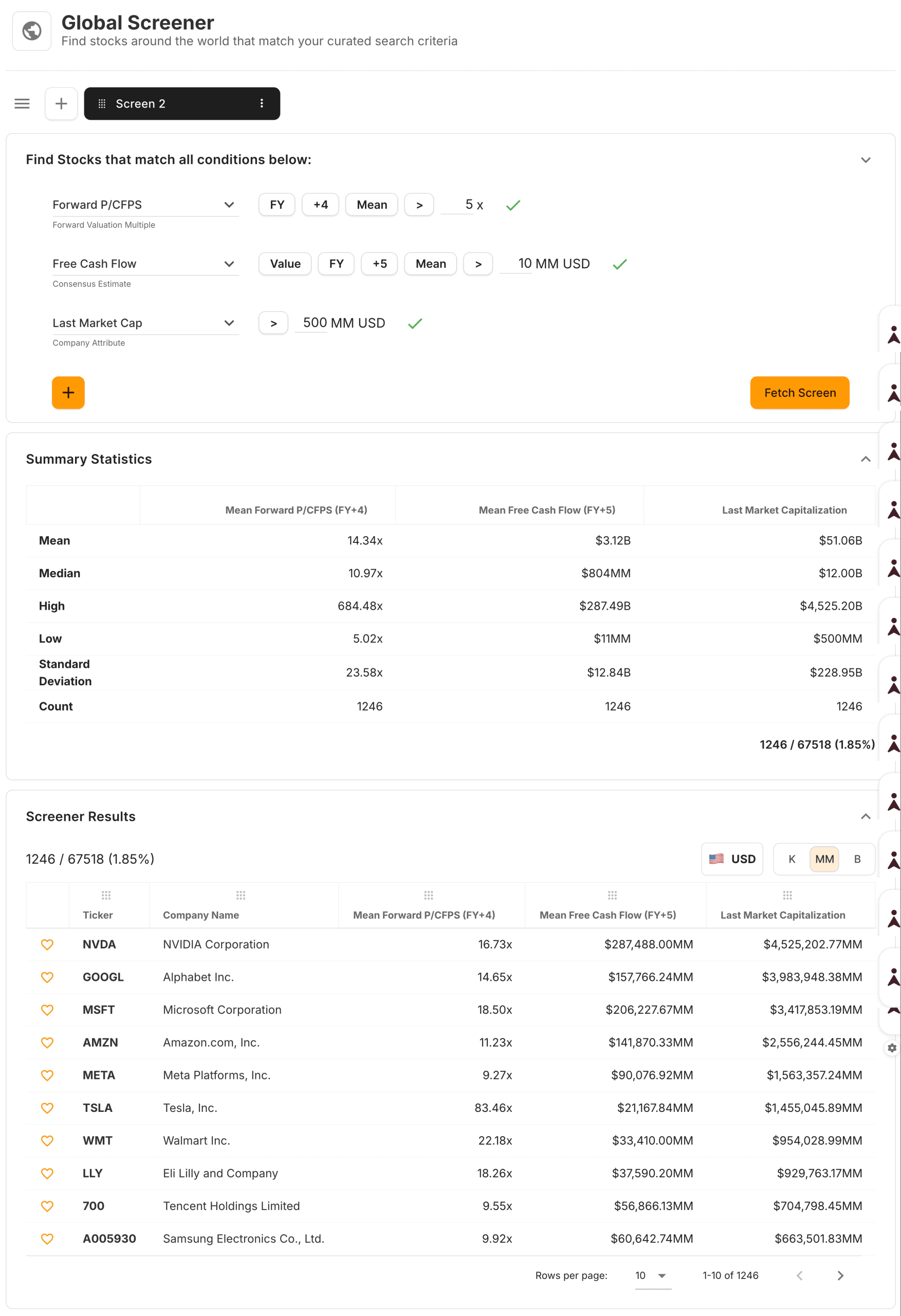The width and height of the screenshot is (901, 1316).
Task: Click FY button in Forward P/CFPS row
Action: (x=277, y=205)
